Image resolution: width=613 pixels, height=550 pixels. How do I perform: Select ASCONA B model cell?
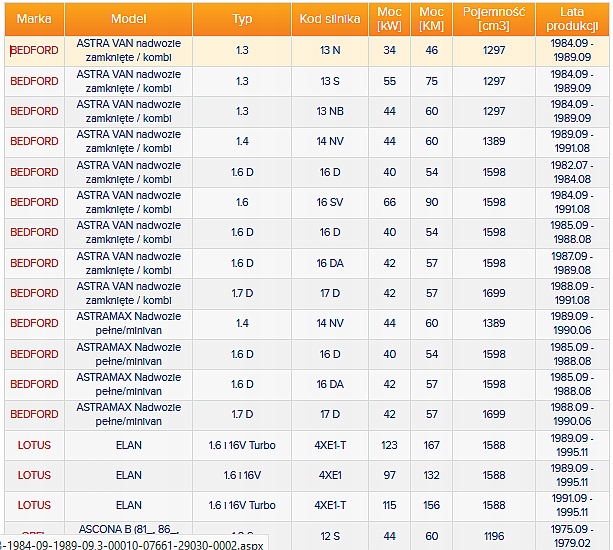[x=129, y=530]
